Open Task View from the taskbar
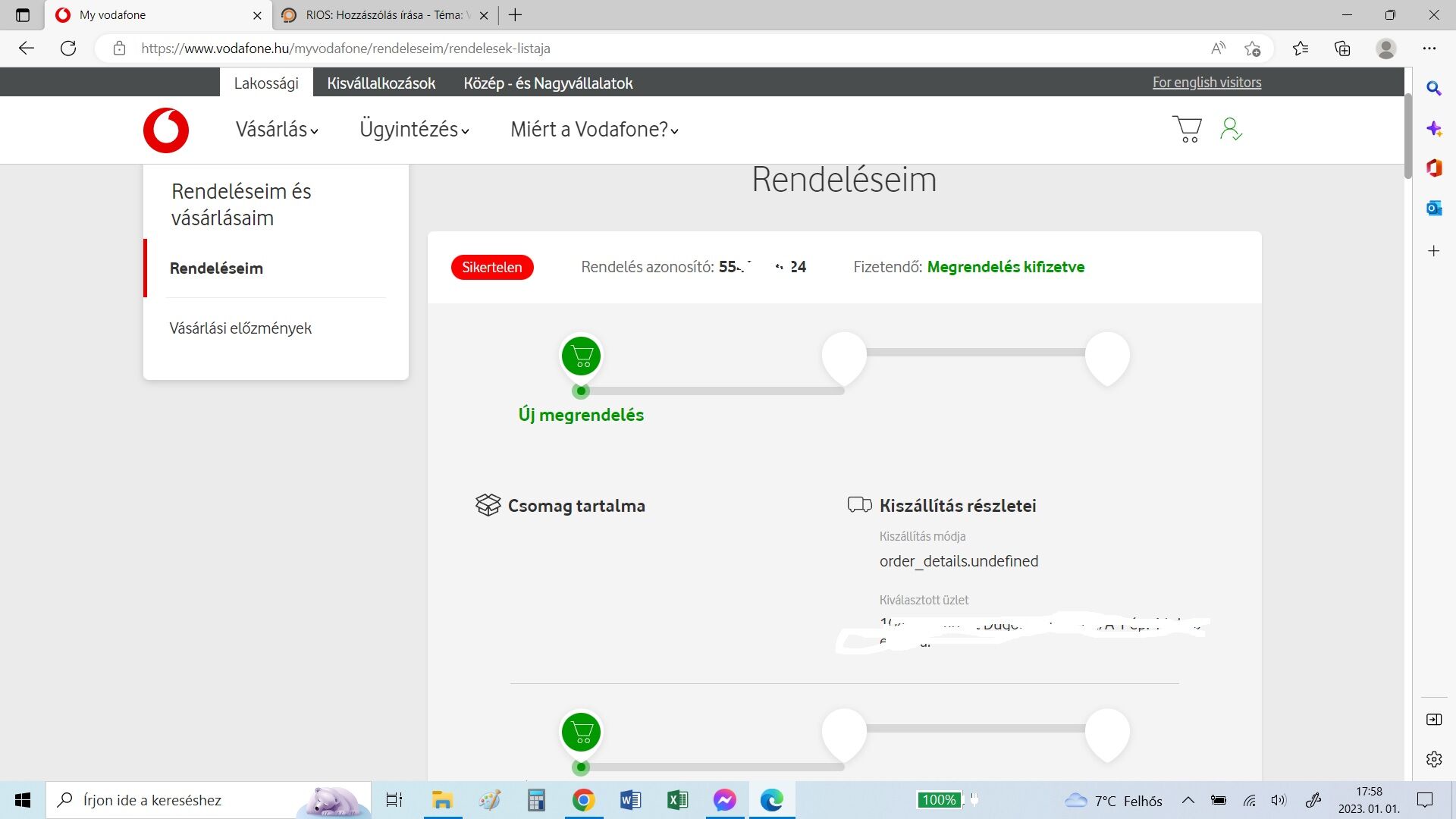1456x819 pixels. 394,800
